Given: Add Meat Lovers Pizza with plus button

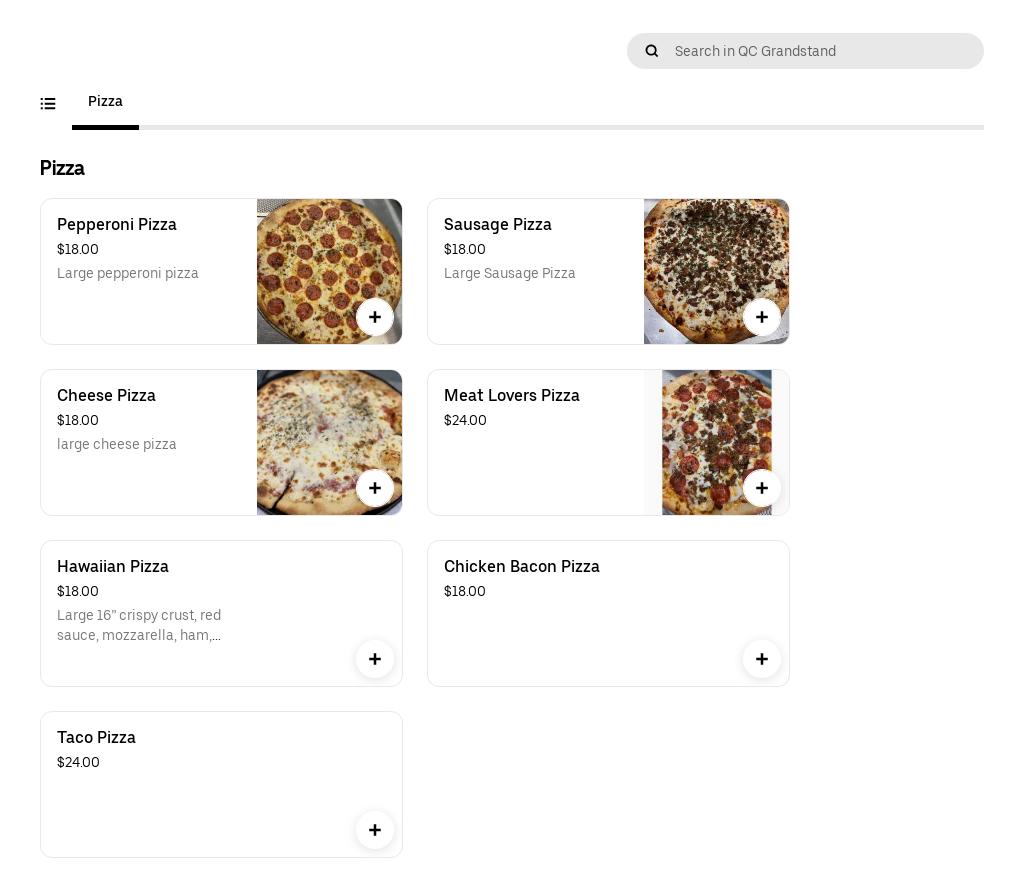Looking at the screenshot, I should point(762,488).
